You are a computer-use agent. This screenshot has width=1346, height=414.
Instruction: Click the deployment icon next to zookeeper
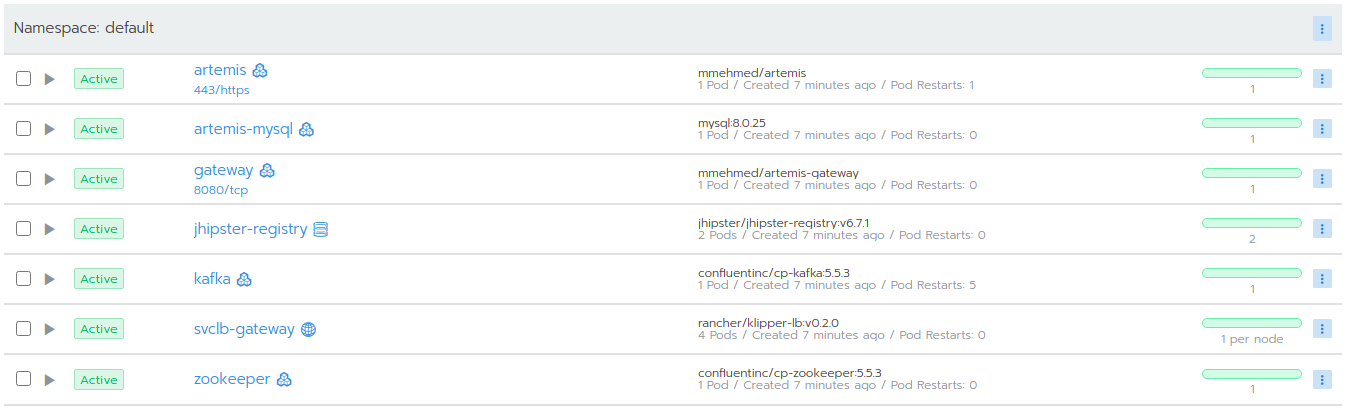[x=284, y=379]
